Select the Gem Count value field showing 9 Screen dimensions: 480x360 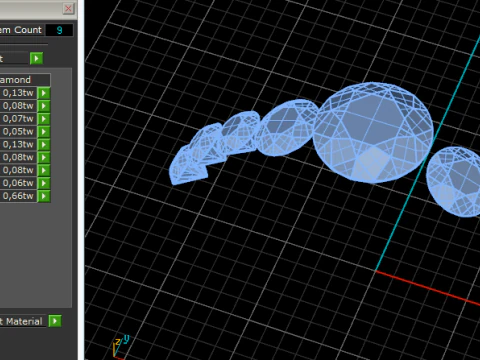point(59,30)
